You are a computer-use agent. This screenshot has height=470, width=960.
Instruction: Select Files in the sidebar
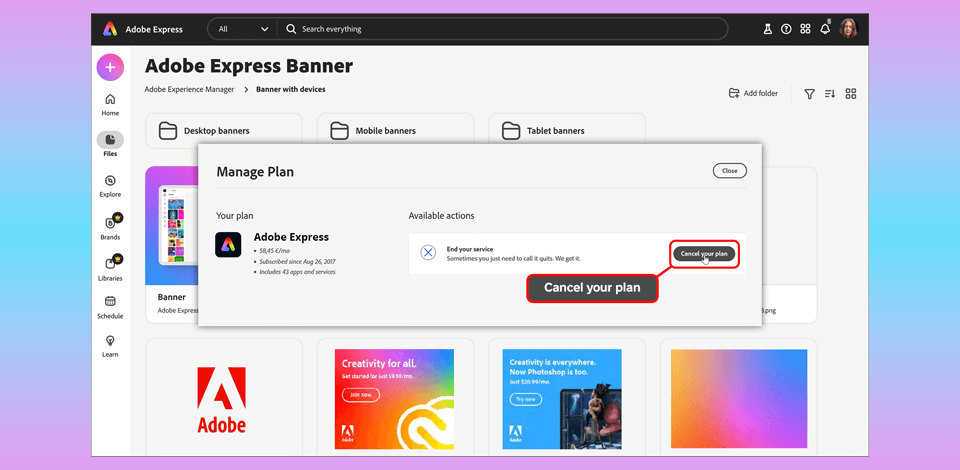coord(110,144)
